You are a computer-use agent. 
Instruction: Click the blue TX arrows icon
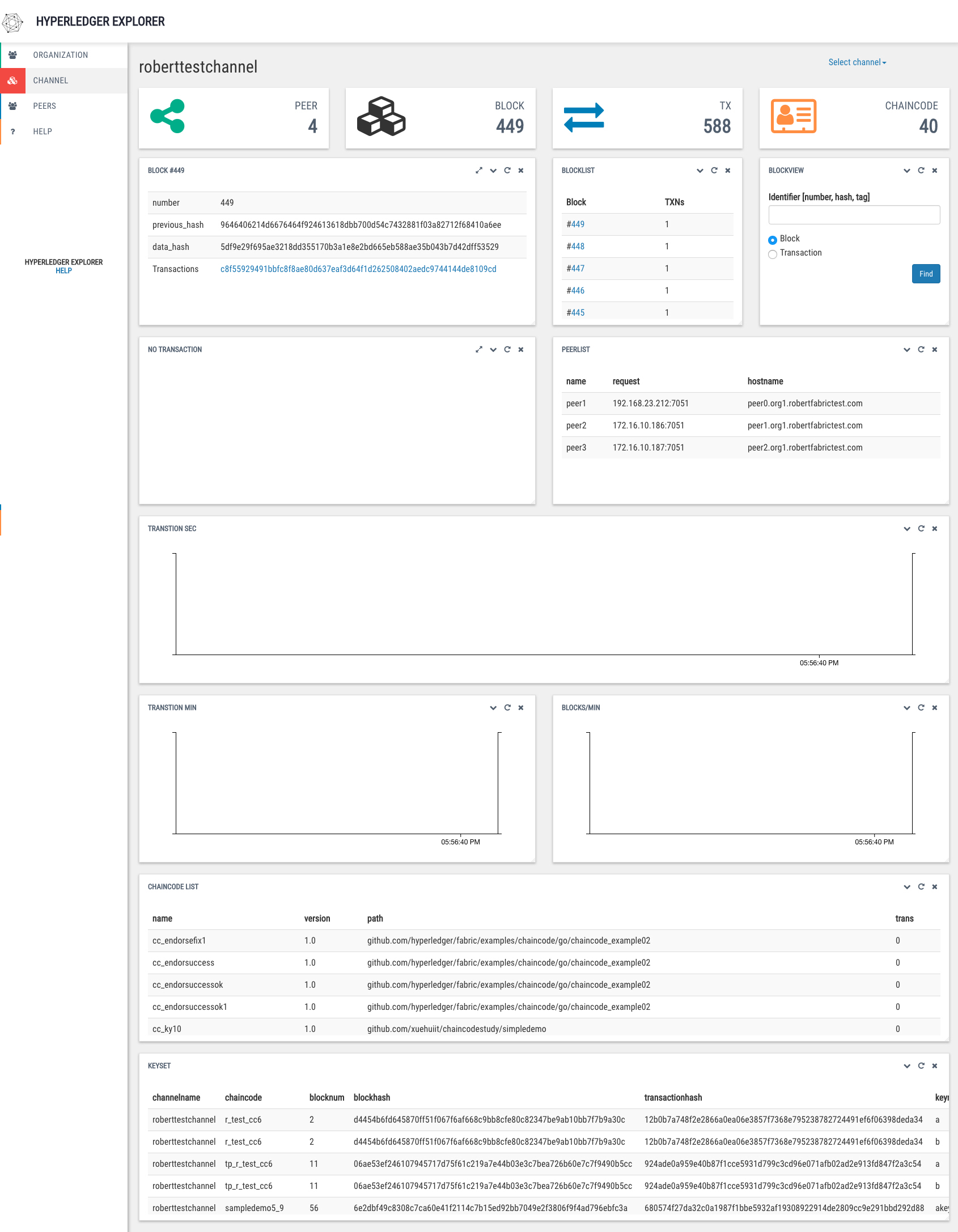[584, 117]
